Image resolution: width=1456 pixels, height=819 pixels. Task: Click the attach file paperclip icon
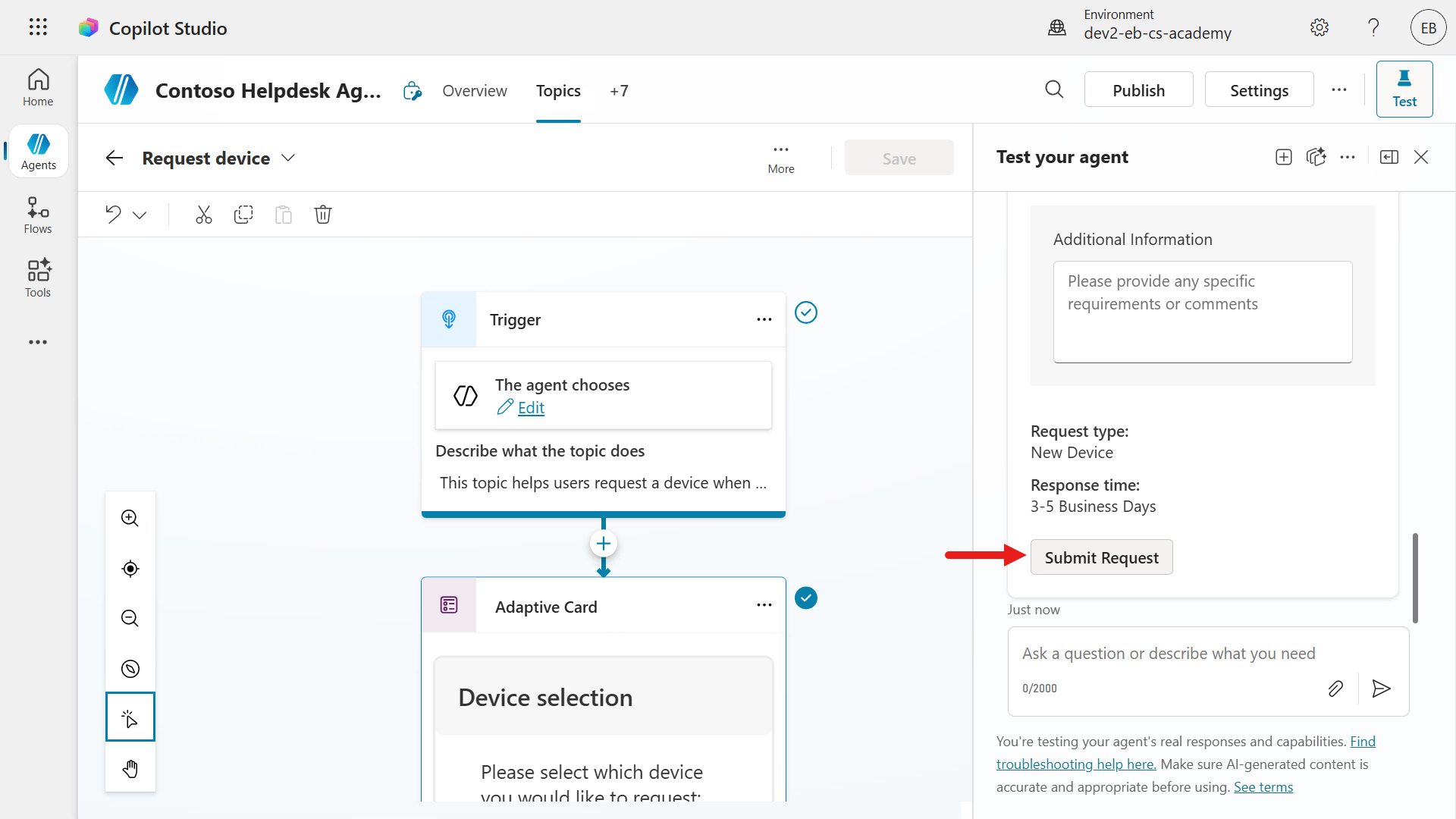(1335, 689)
